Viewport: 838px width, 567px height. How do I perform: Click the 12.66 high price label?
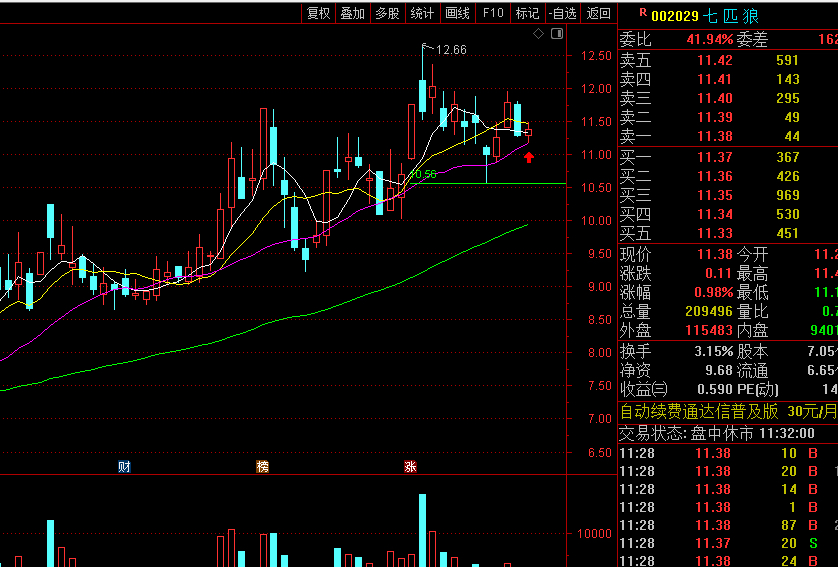(451, 50)
